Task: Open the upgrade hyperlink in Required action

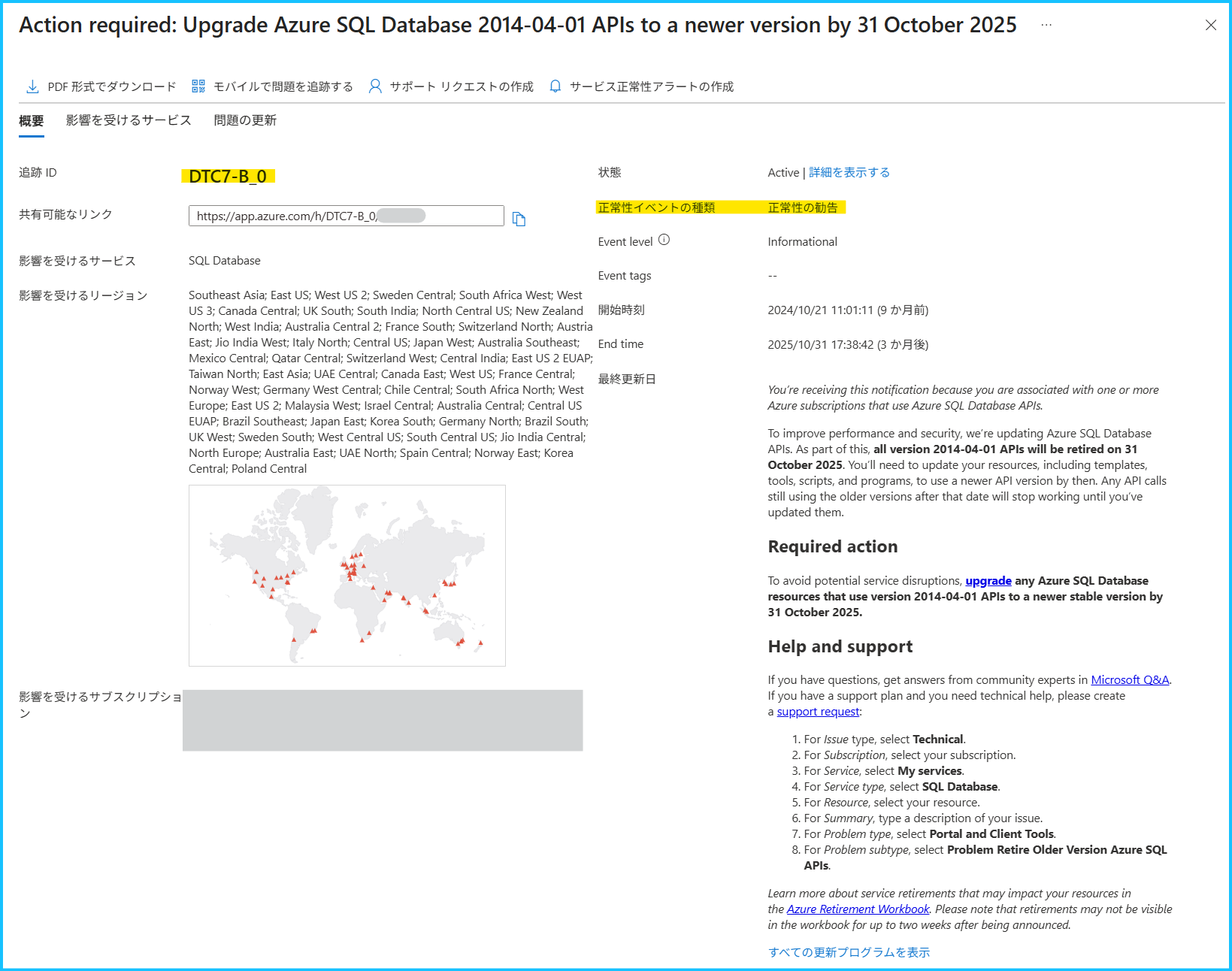Action: [x=988, y=581]
